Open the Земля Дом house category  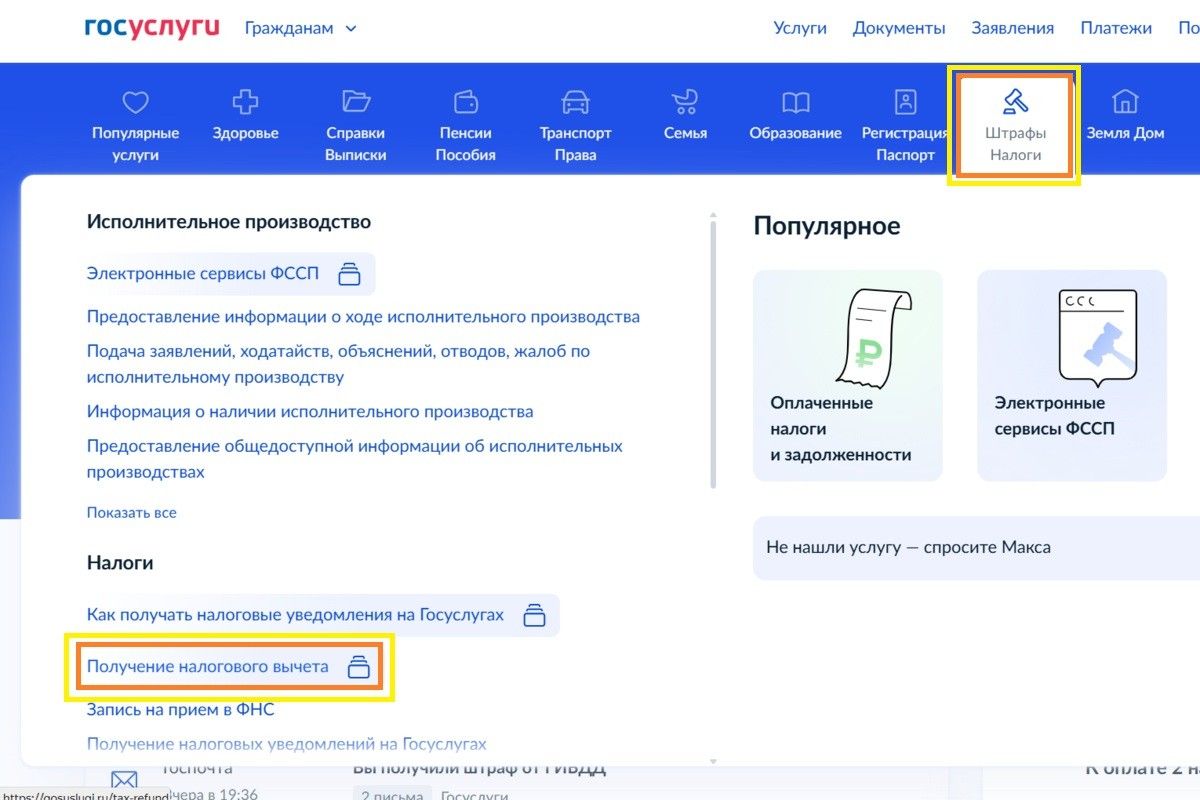coord(1125,116)
